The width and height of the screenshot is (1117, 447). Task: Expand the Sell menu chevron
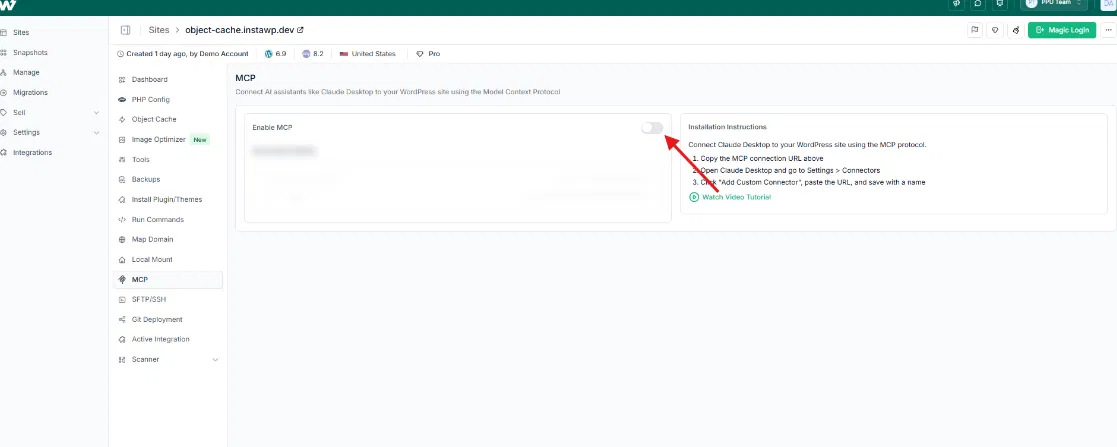click(x=96, y=113)
